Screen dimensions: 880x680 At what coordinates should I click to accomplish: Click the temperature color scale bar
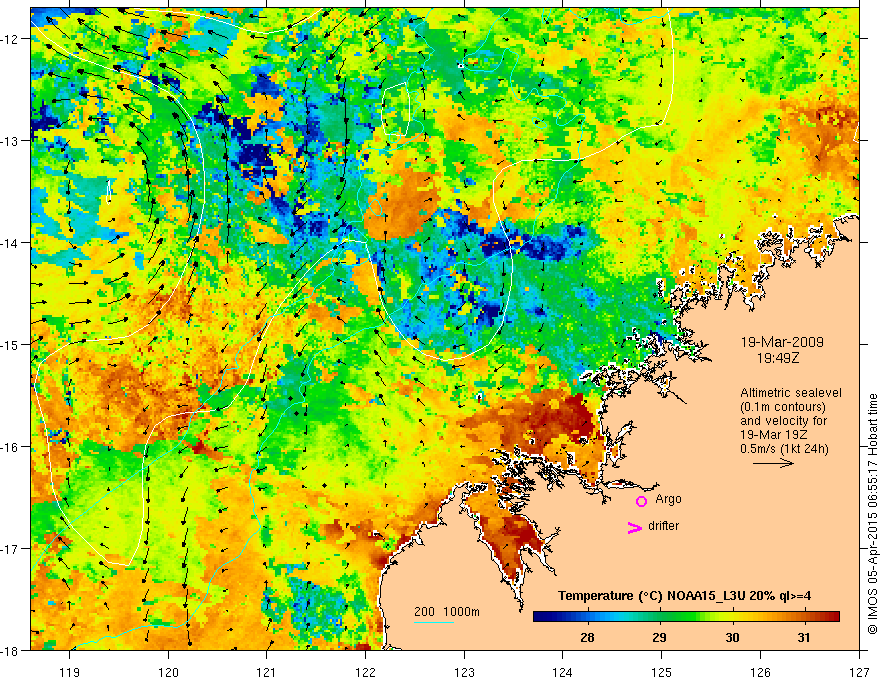(x=686, y=616)
